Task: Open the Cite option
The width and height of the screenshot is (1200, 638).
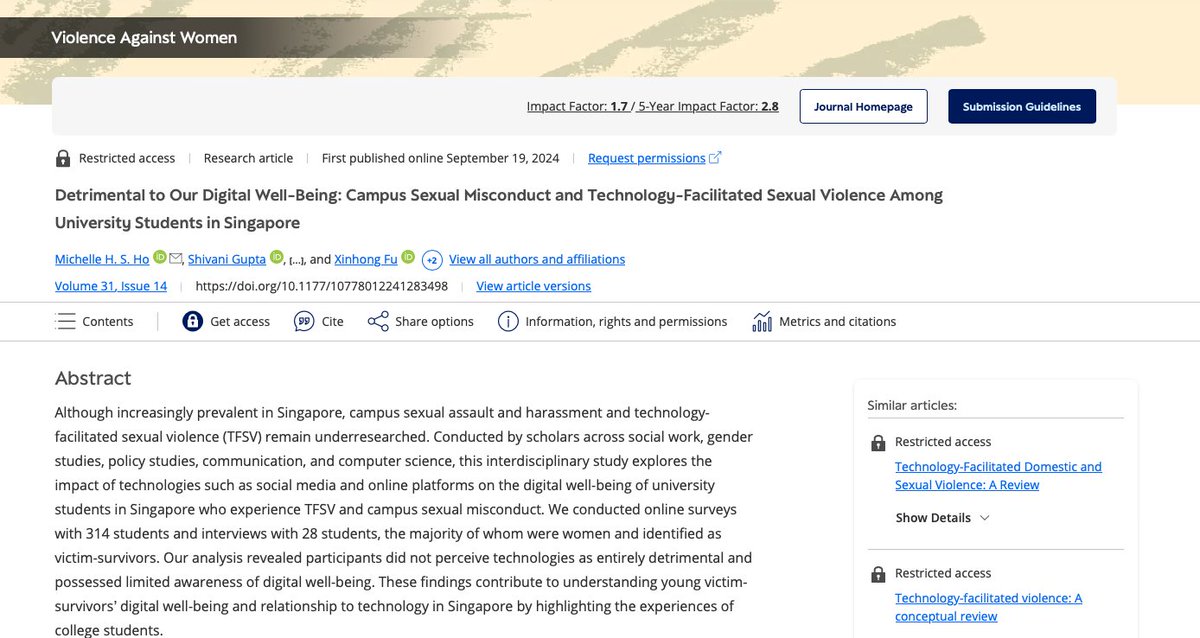Action: pos(319,321)
